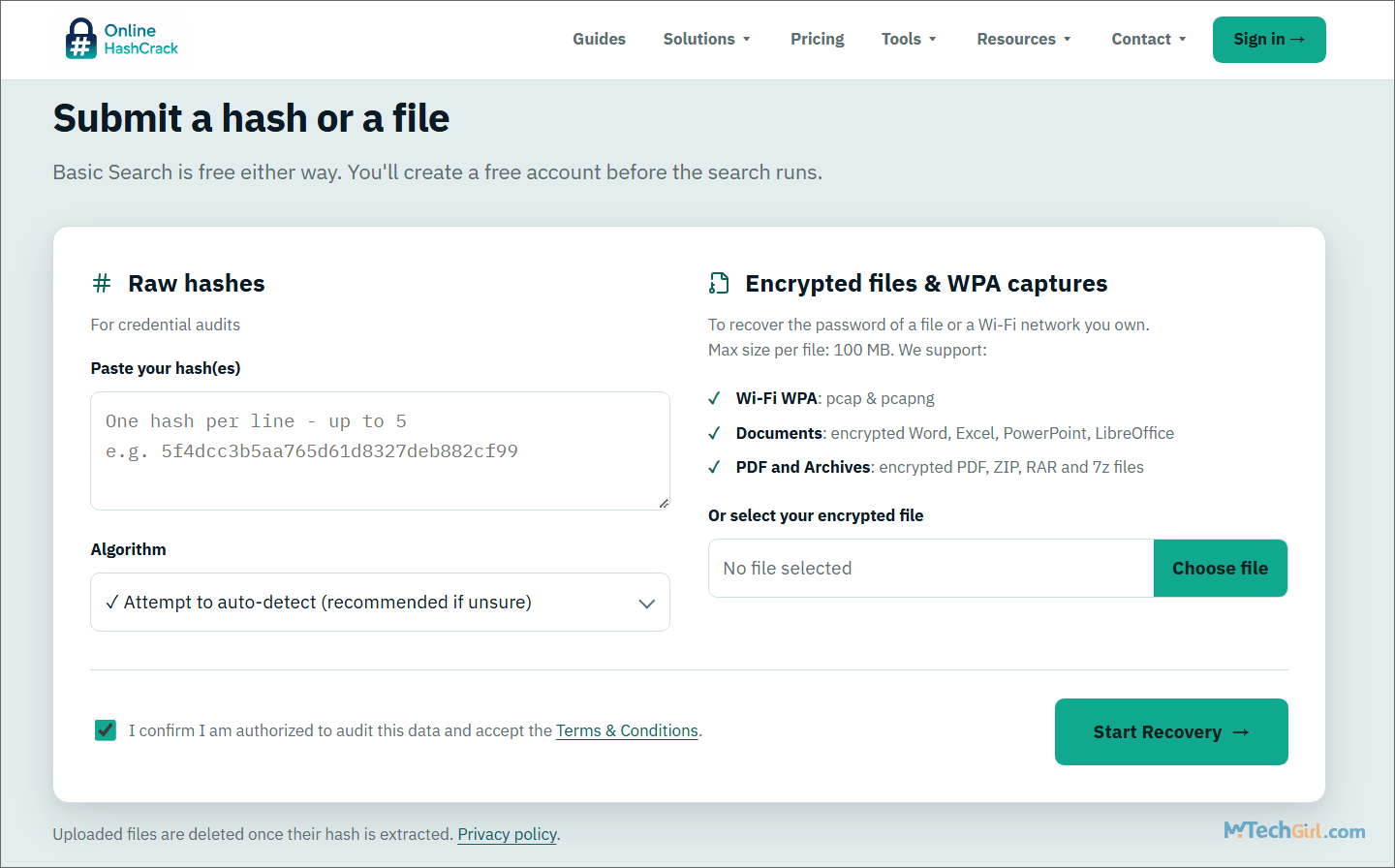
Task: Click the Online HashCrack brand name text
Action: coord(141,40)
